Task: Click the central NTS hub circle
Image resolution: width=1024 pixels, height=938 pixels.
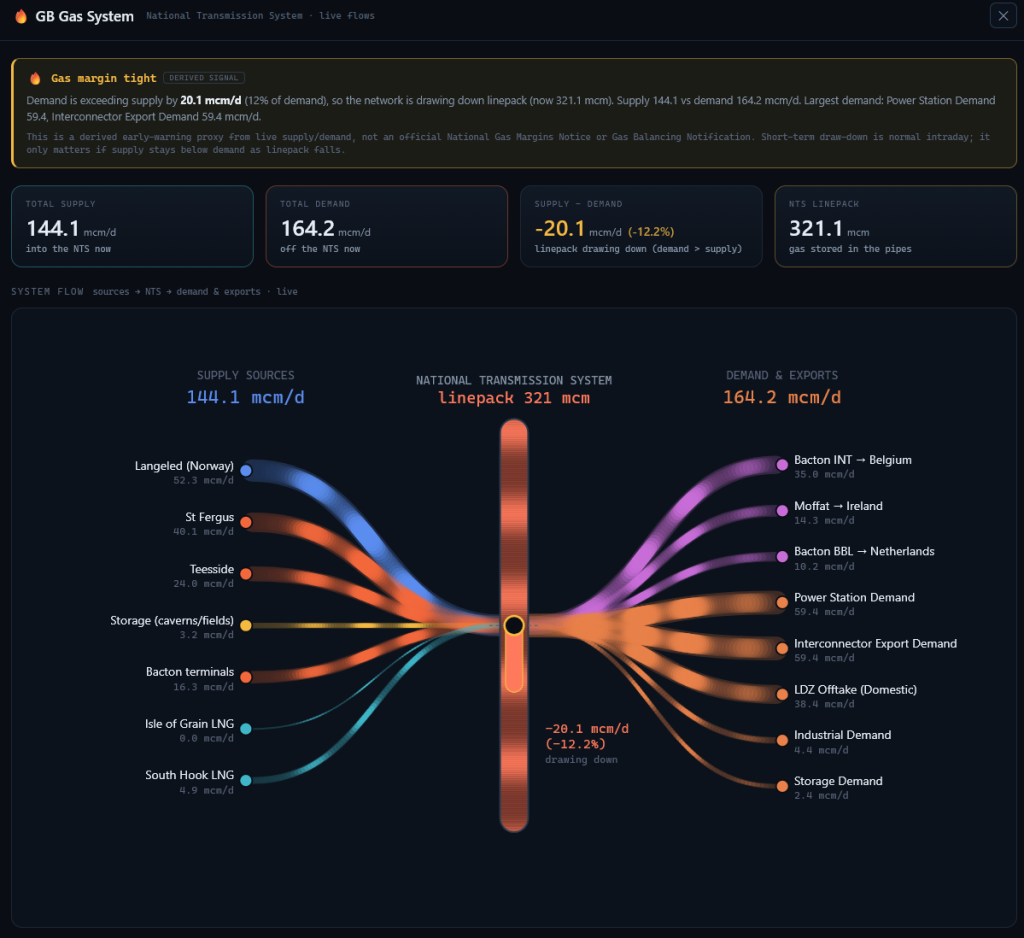Action: [x=514, y=625]
